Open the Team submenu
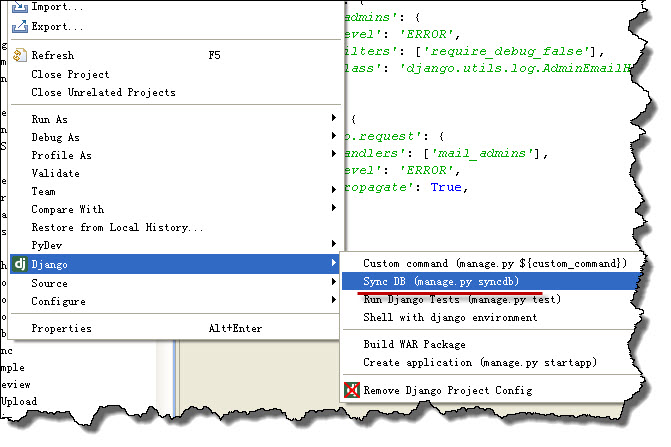 click(175, 191)
